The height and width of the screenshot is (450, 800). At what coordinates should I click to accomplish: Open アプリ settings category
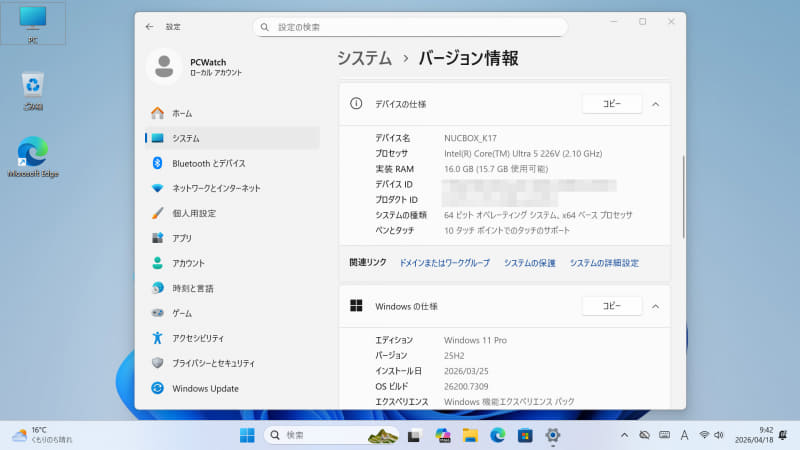pyautogui.click(x=232, y=238)
